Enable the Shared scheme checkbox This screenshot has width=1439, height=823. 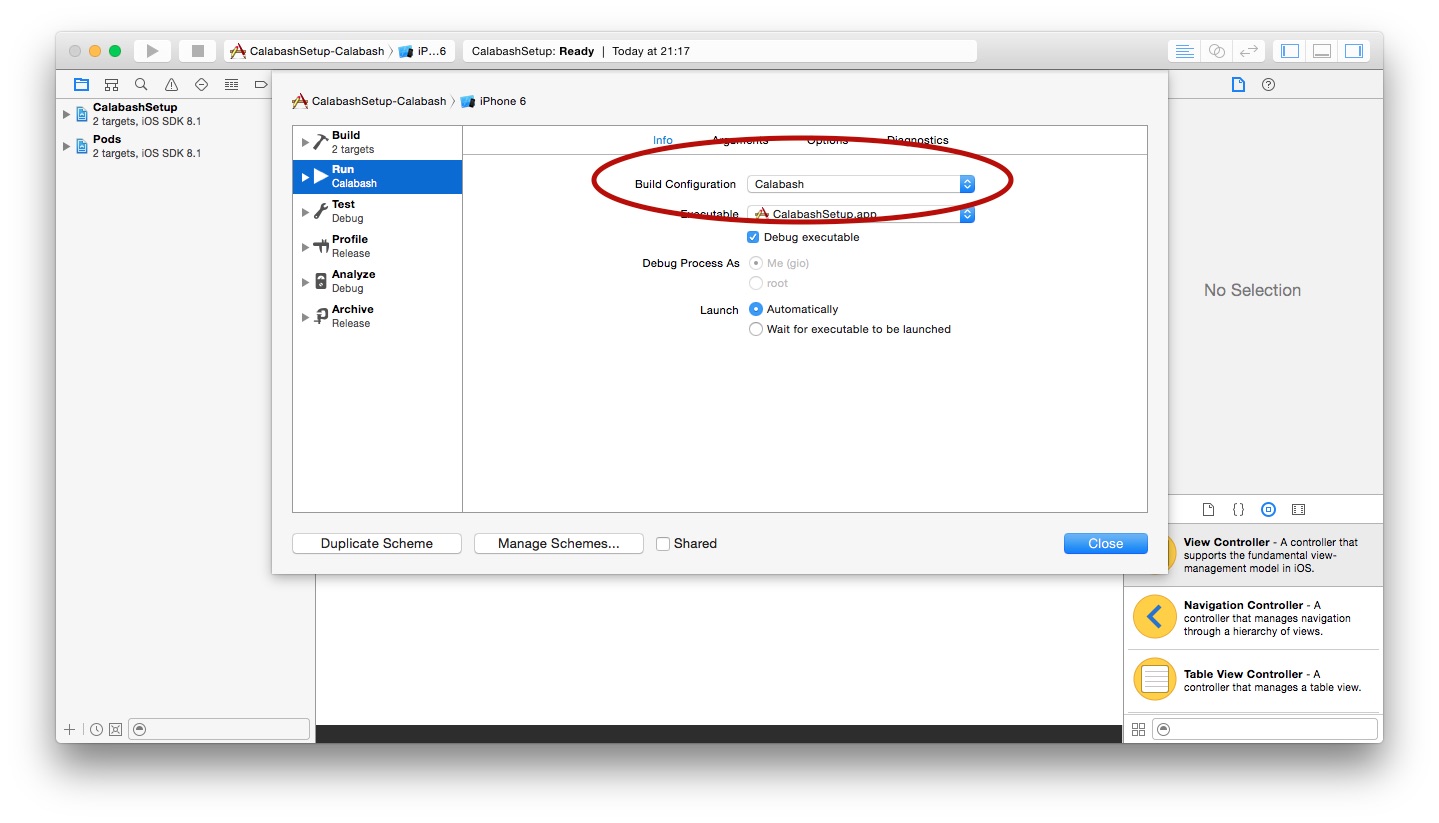click(x=662, y=544)
